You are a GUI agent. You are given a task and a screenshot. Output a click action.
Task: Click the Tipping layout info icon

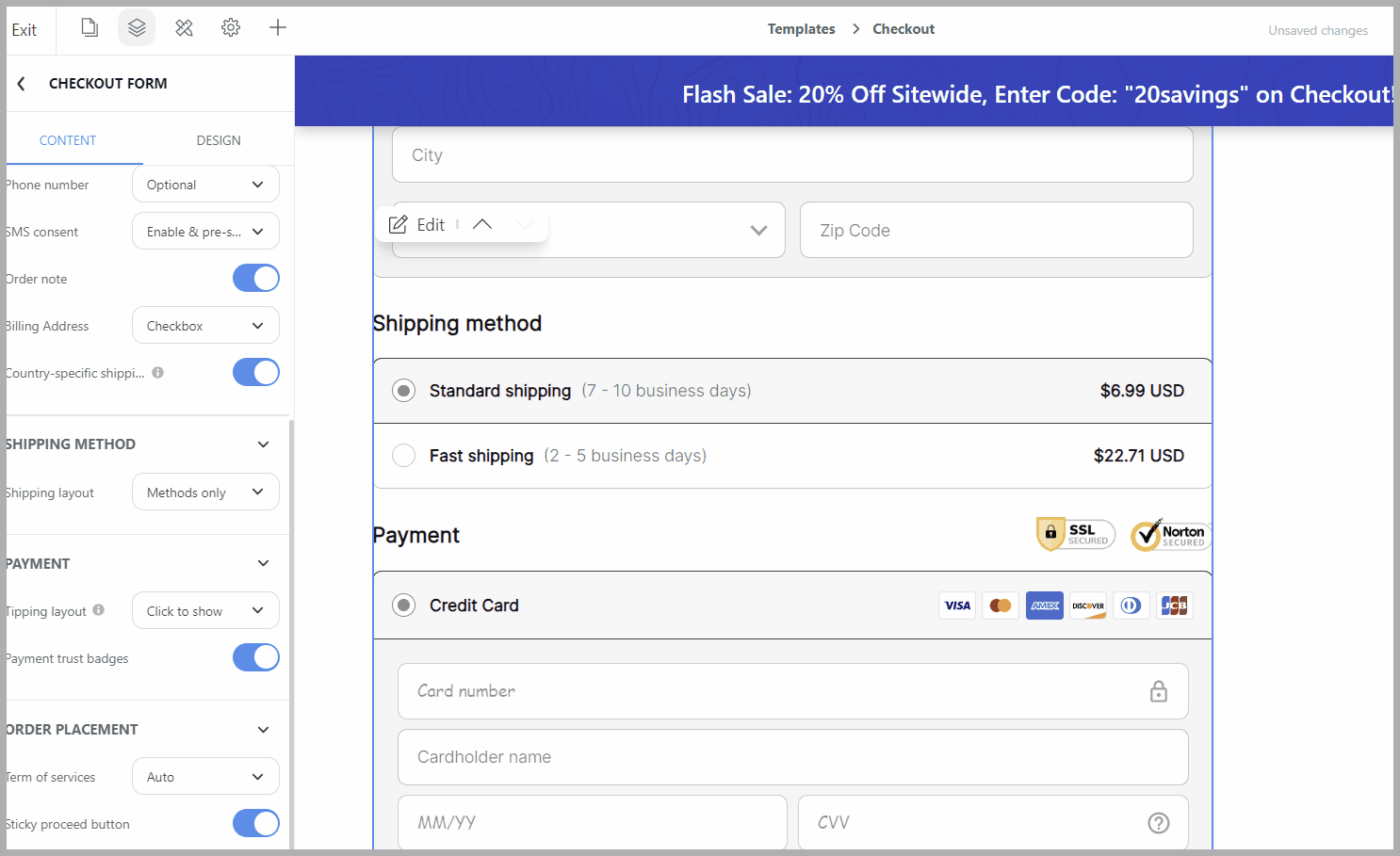tap(99, 610)
